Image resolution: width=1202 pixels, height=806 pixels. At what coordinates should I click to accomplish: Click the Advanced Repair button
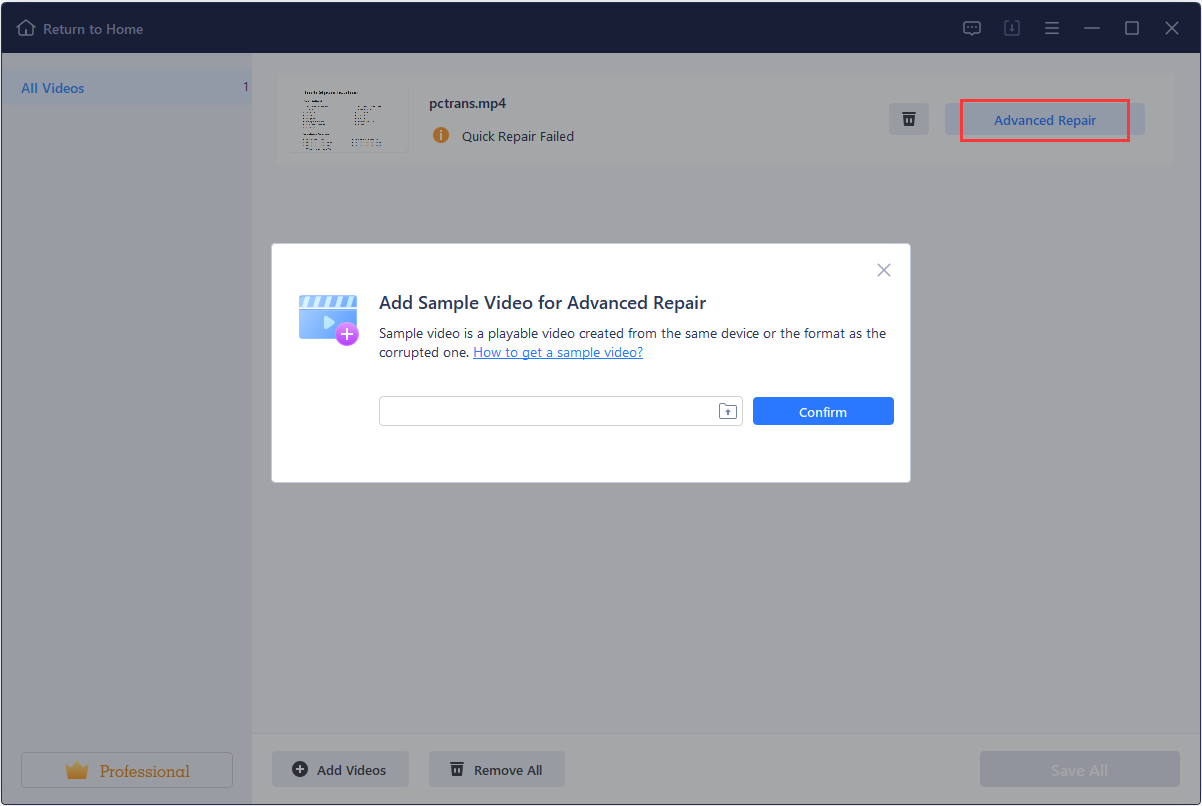(1044, 119)
